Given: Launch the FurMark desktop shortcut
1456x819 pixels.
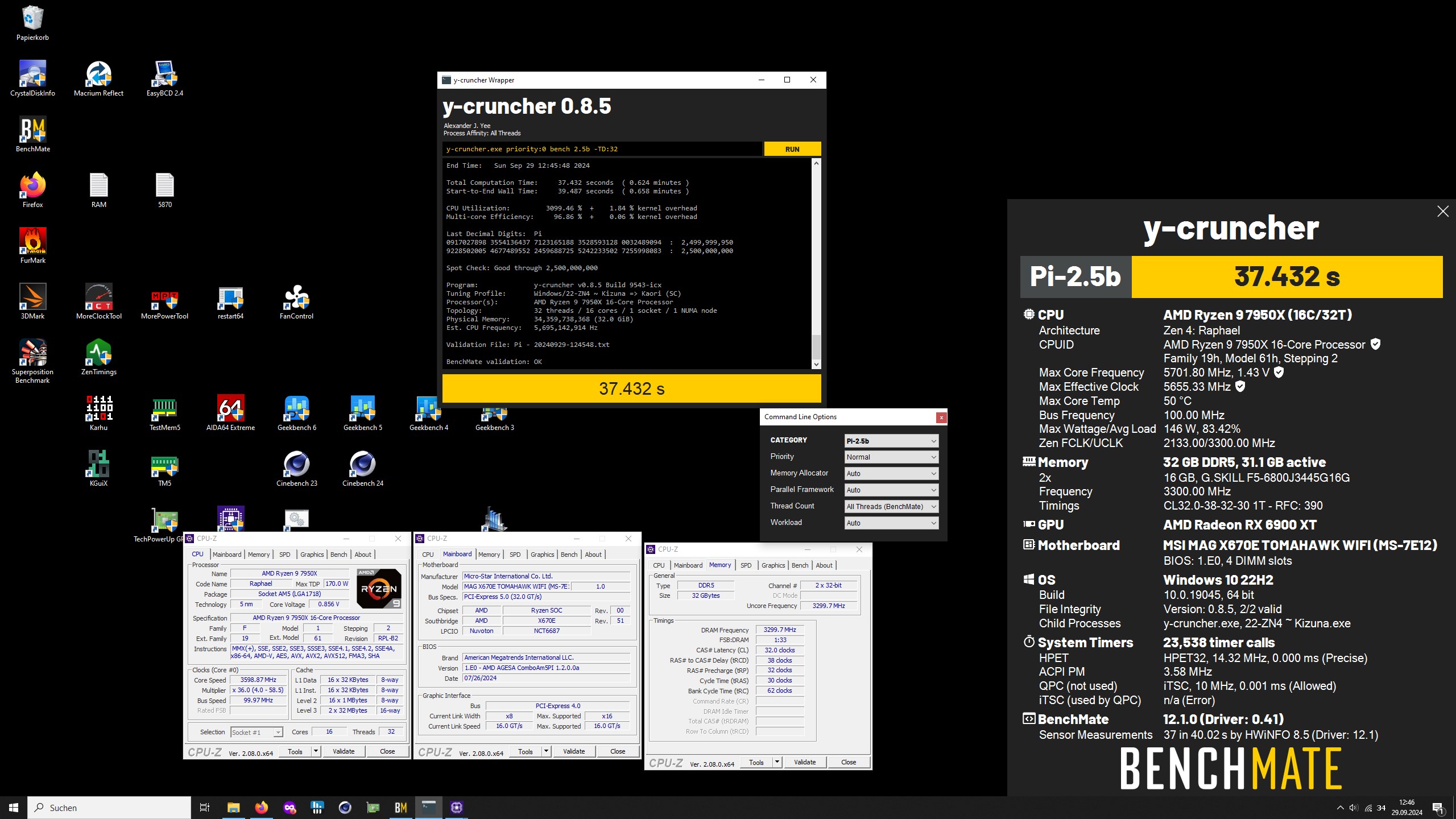Looking at the screenshot, I should [32, 246].
